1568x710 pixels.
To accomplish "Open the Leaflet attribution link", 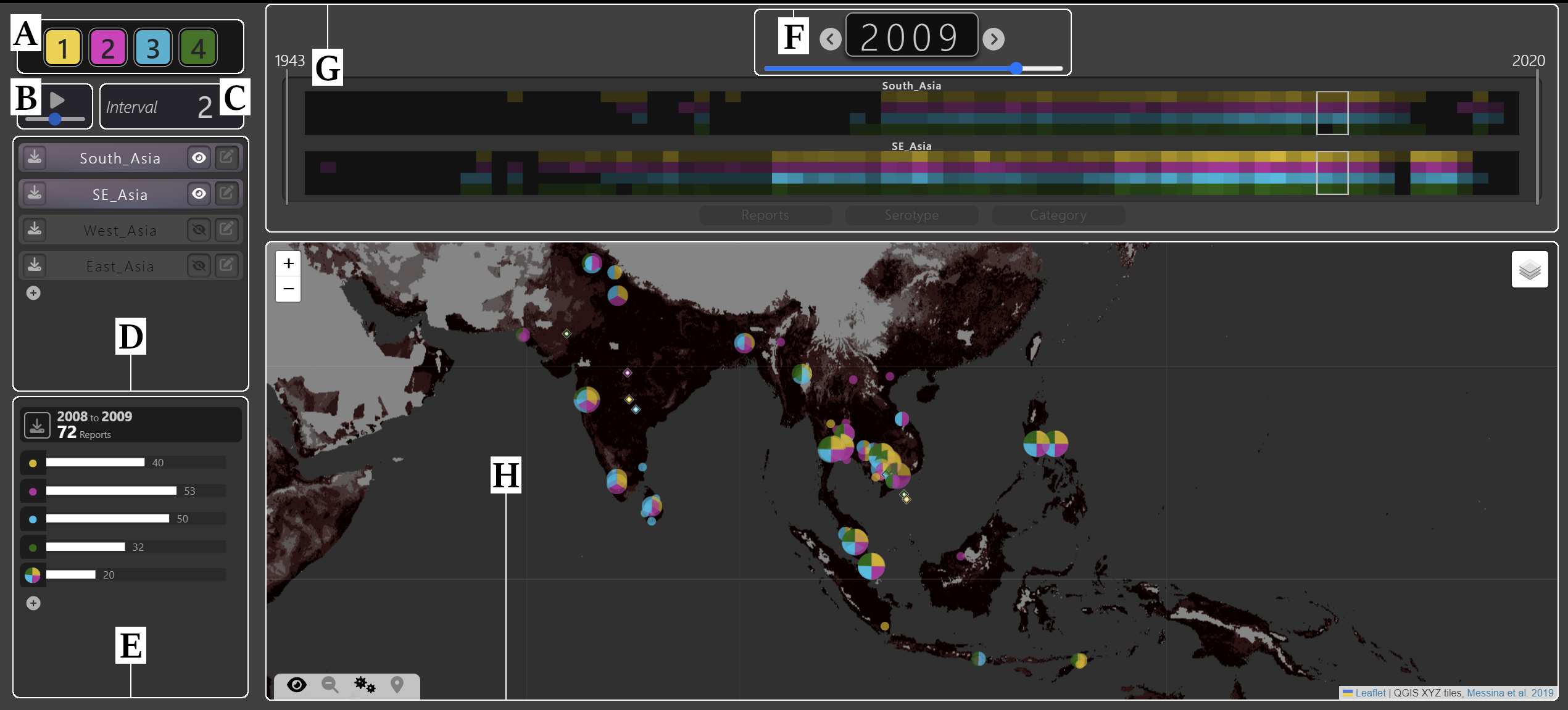I will (1369, 693).
